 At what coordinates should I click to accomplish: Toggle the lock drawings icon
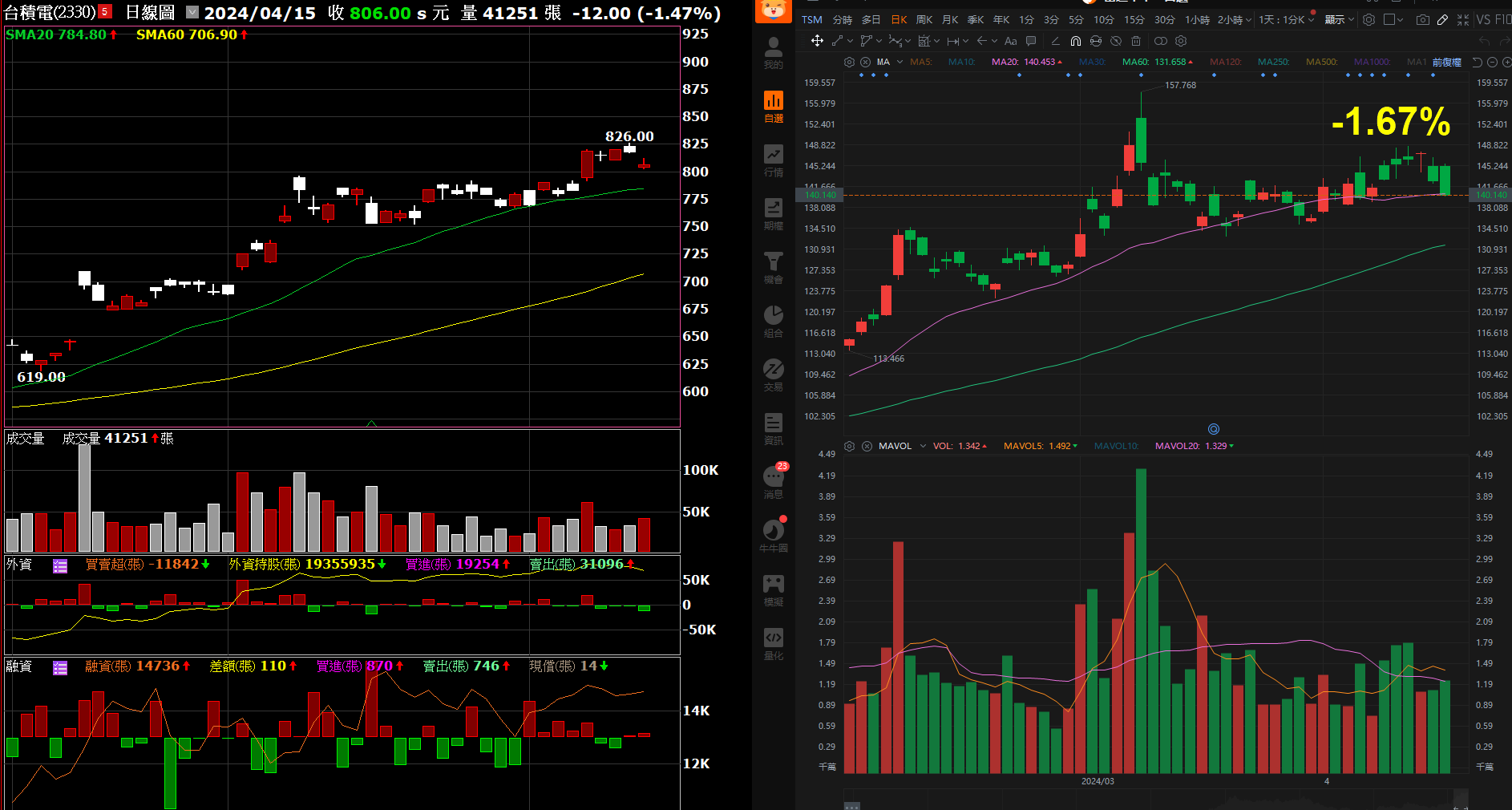(1096, 41)
